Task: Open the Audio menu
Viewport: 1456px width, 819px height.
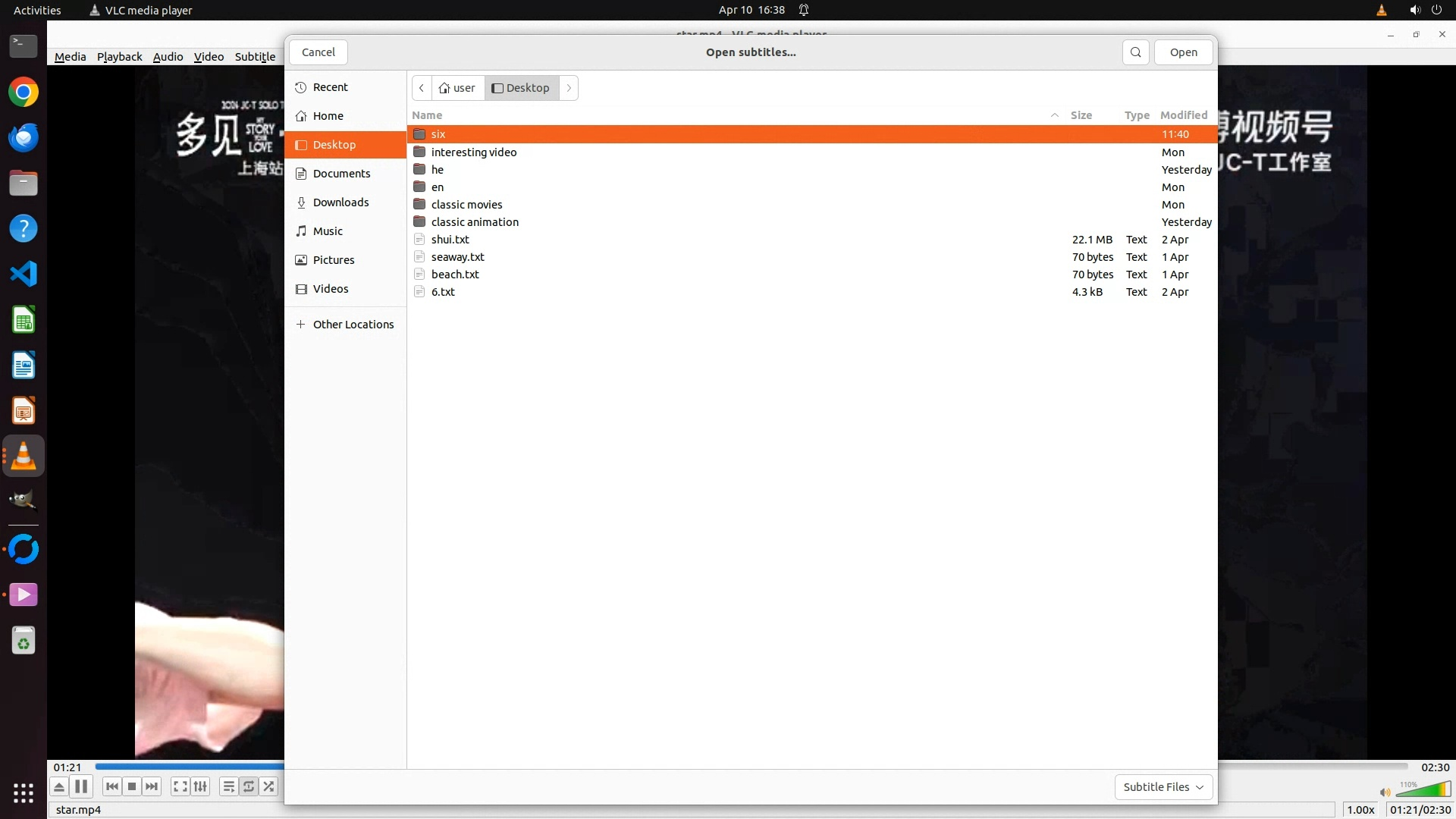Action: 168,57
